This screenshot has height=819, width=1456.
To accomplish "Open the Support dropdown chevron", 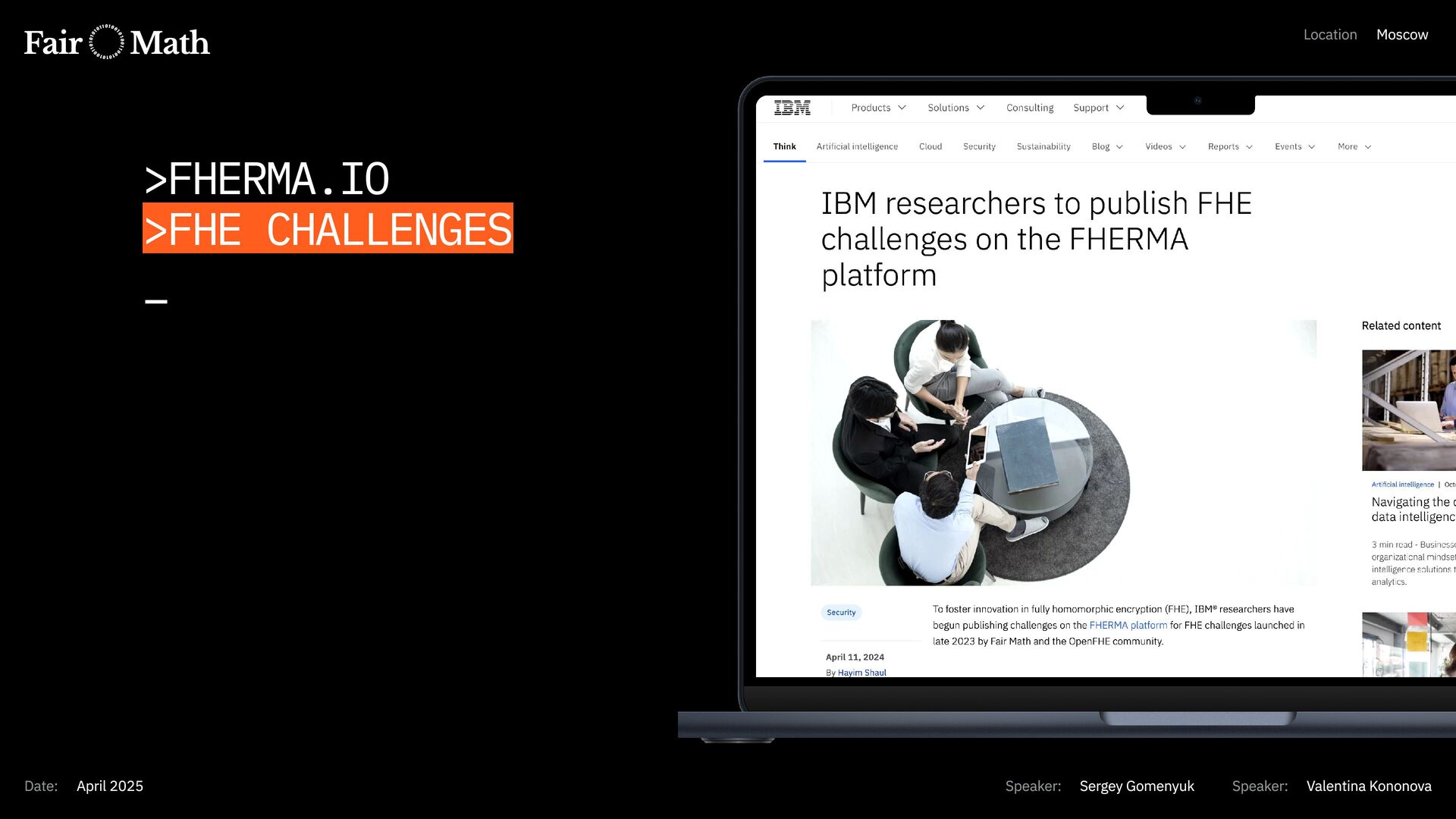I will click(1120, 108).
